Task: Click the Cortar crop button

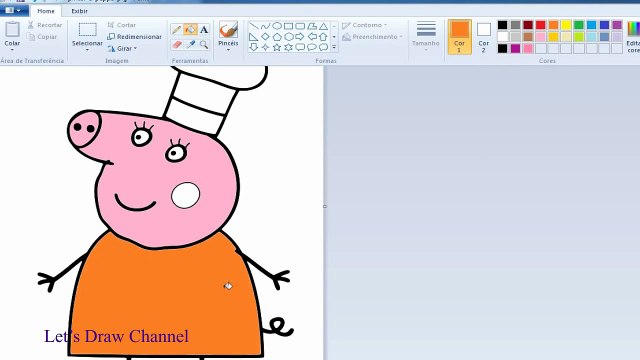Action: [x=122, y=25]
